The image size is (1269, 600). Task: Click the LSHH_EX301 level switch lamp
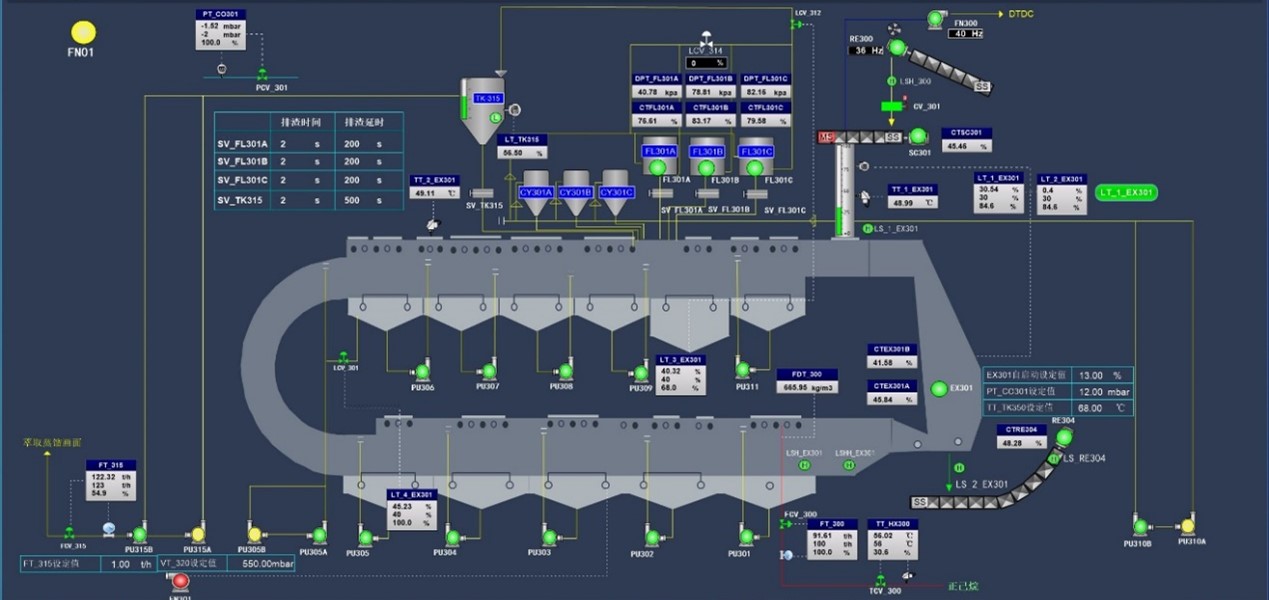coord(849,465)
